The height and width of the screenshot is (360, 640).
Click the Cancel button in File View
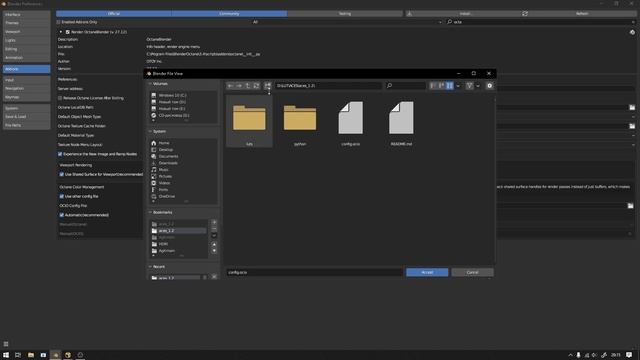[x=472, y=272]
